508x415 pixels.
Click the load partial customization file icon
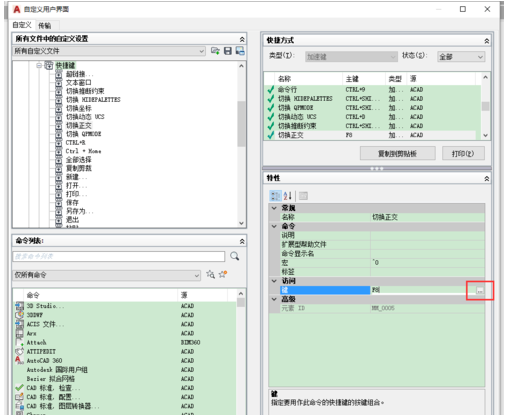pyautogui.click(x=215, y=51)
